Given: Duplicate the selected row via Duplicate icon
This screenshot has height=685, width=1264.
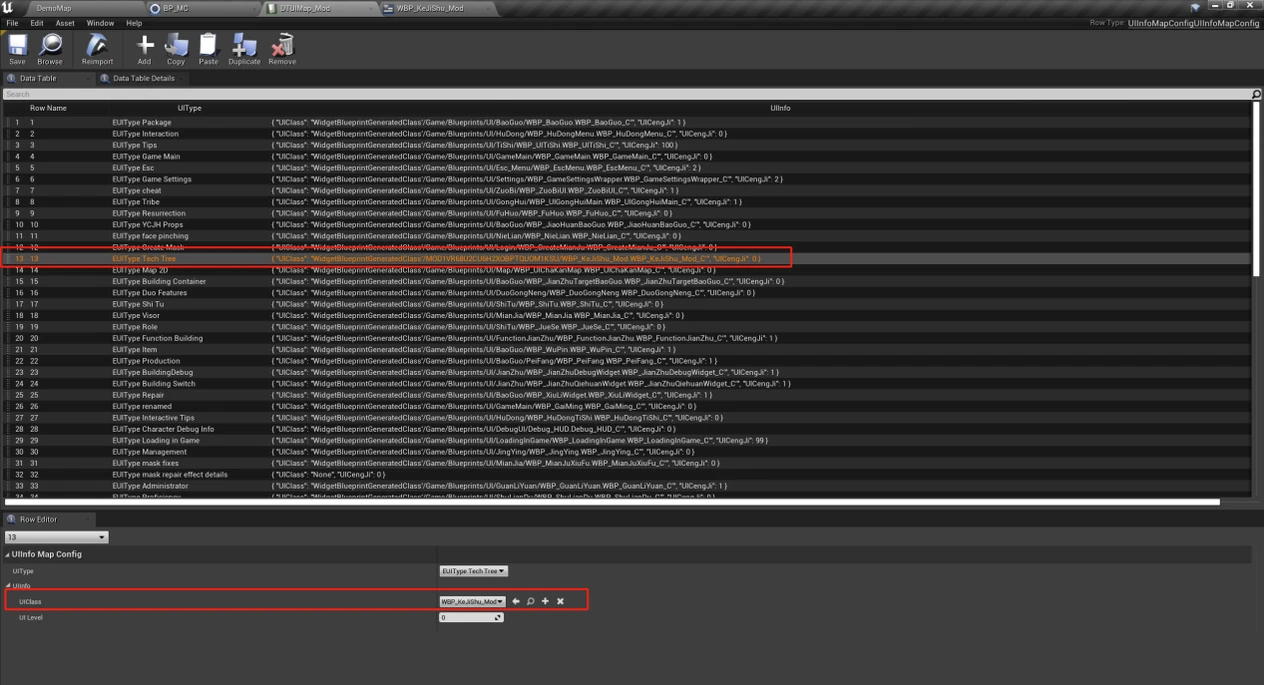Looking at the screenshot, I should coord(243,47).
